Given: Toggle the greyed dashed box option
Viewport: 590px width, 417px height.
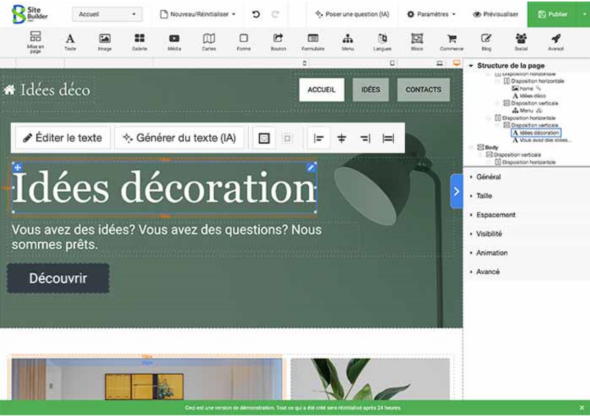Looking at the screenshot, I should tap(287, 138).
